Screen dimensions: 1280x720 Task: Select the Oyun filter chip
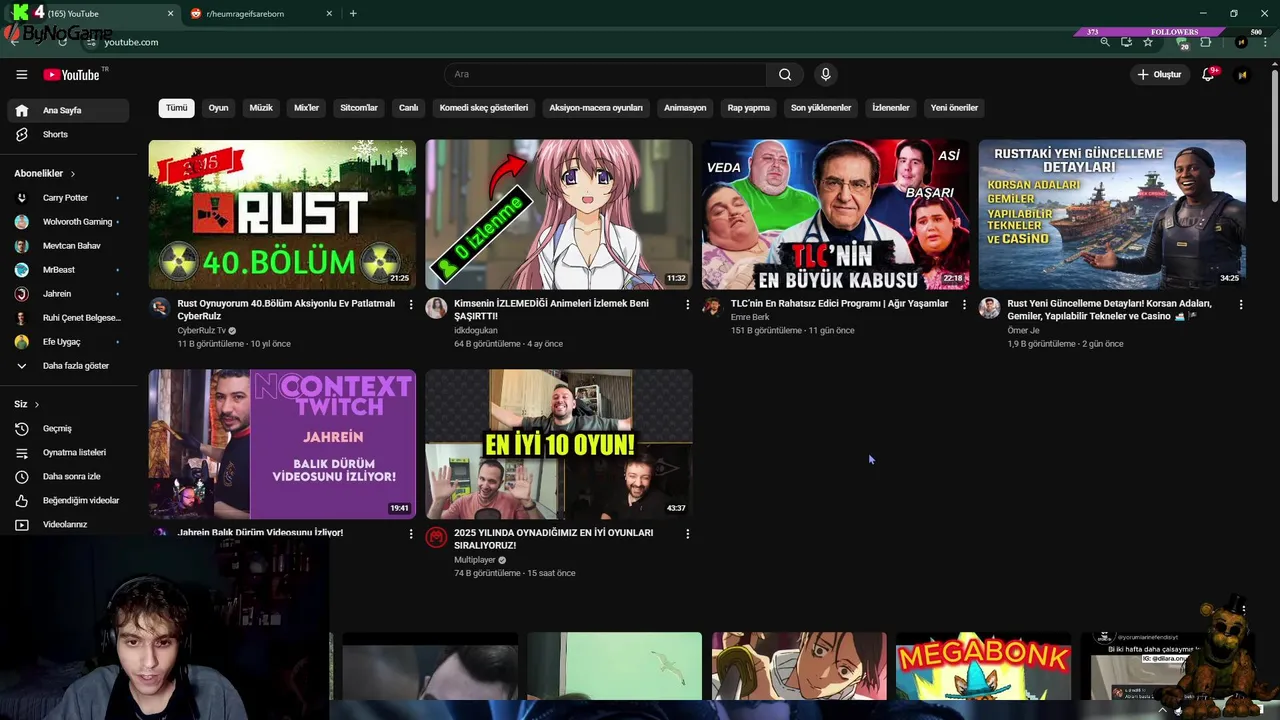[x=218, y=108]
